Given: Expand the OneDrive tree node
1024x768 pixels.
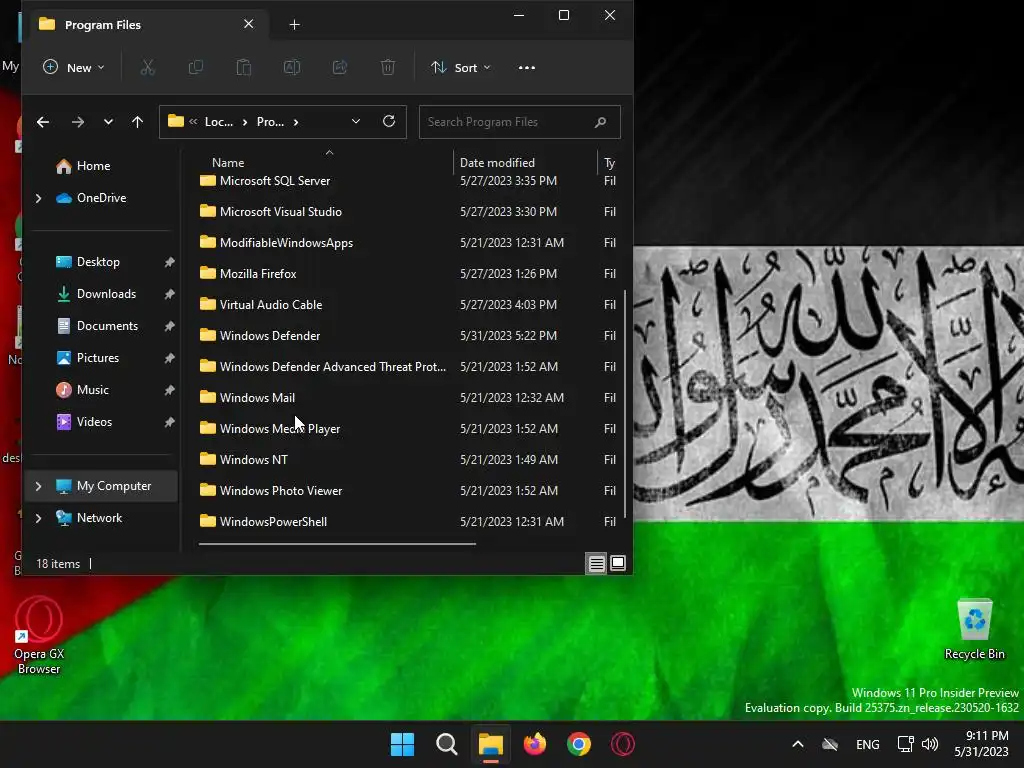Looking at the screenshot, I should click(x=39, y=198).
